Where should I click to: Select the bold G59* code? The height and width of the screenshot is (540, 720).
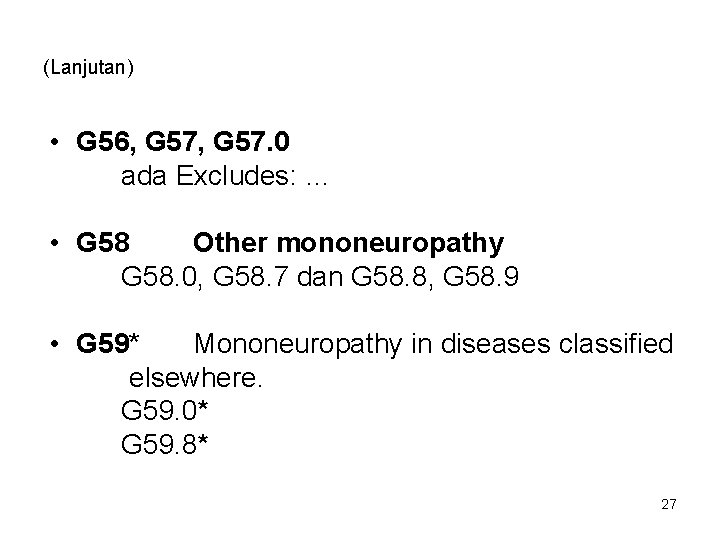point(107,343)
